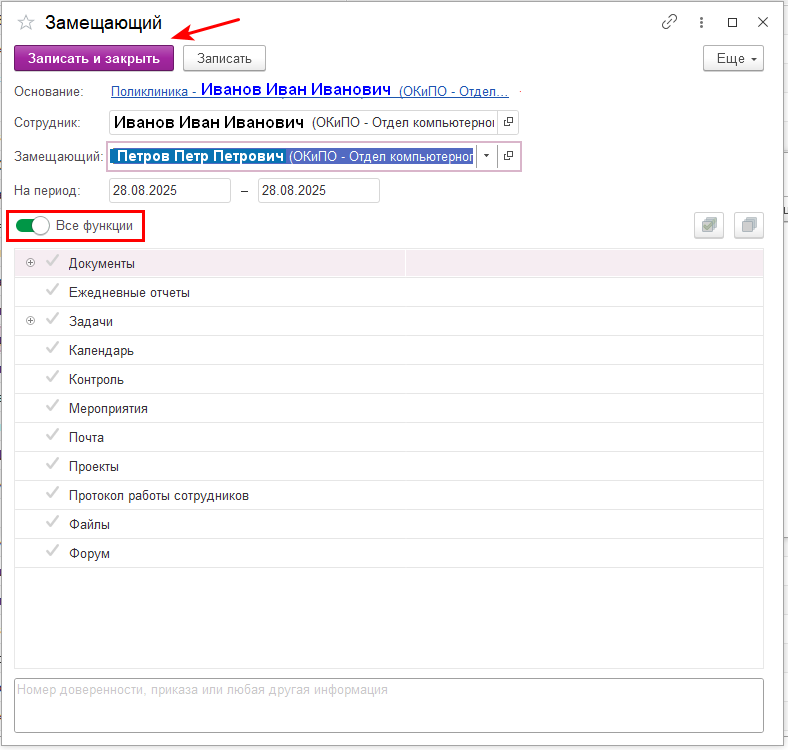Open the three-dot window menu
The height and width of the screenshot is (750, 788).
pos(701,22)
